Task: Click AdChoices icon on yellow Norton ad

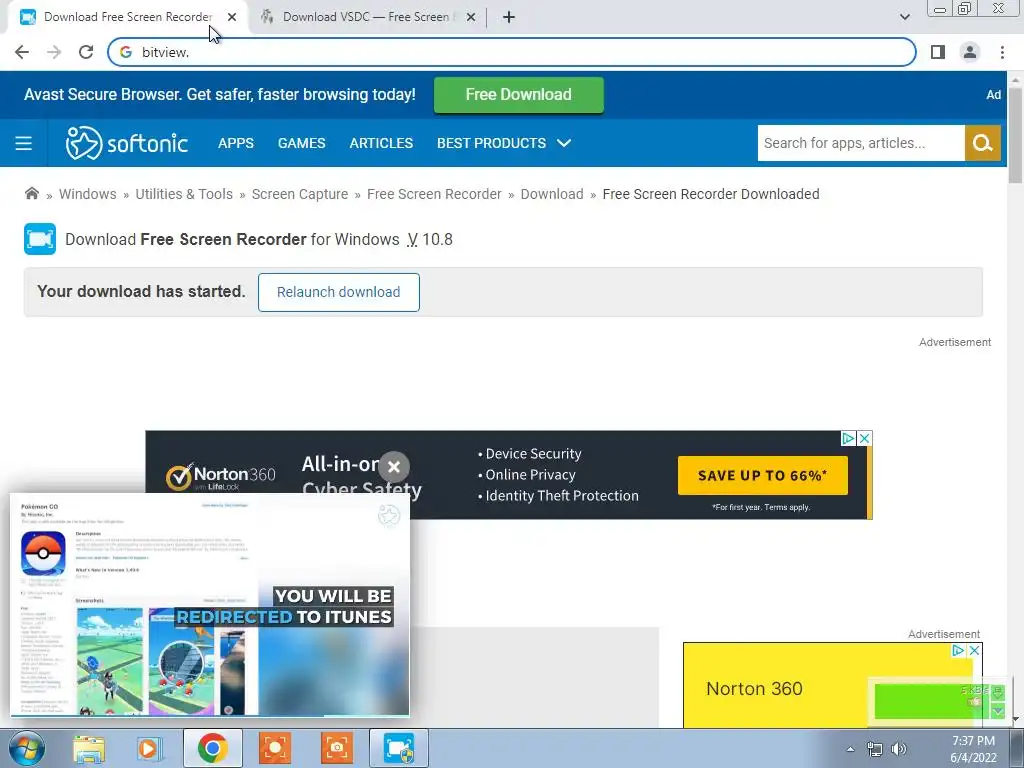Action: (958, 650)
